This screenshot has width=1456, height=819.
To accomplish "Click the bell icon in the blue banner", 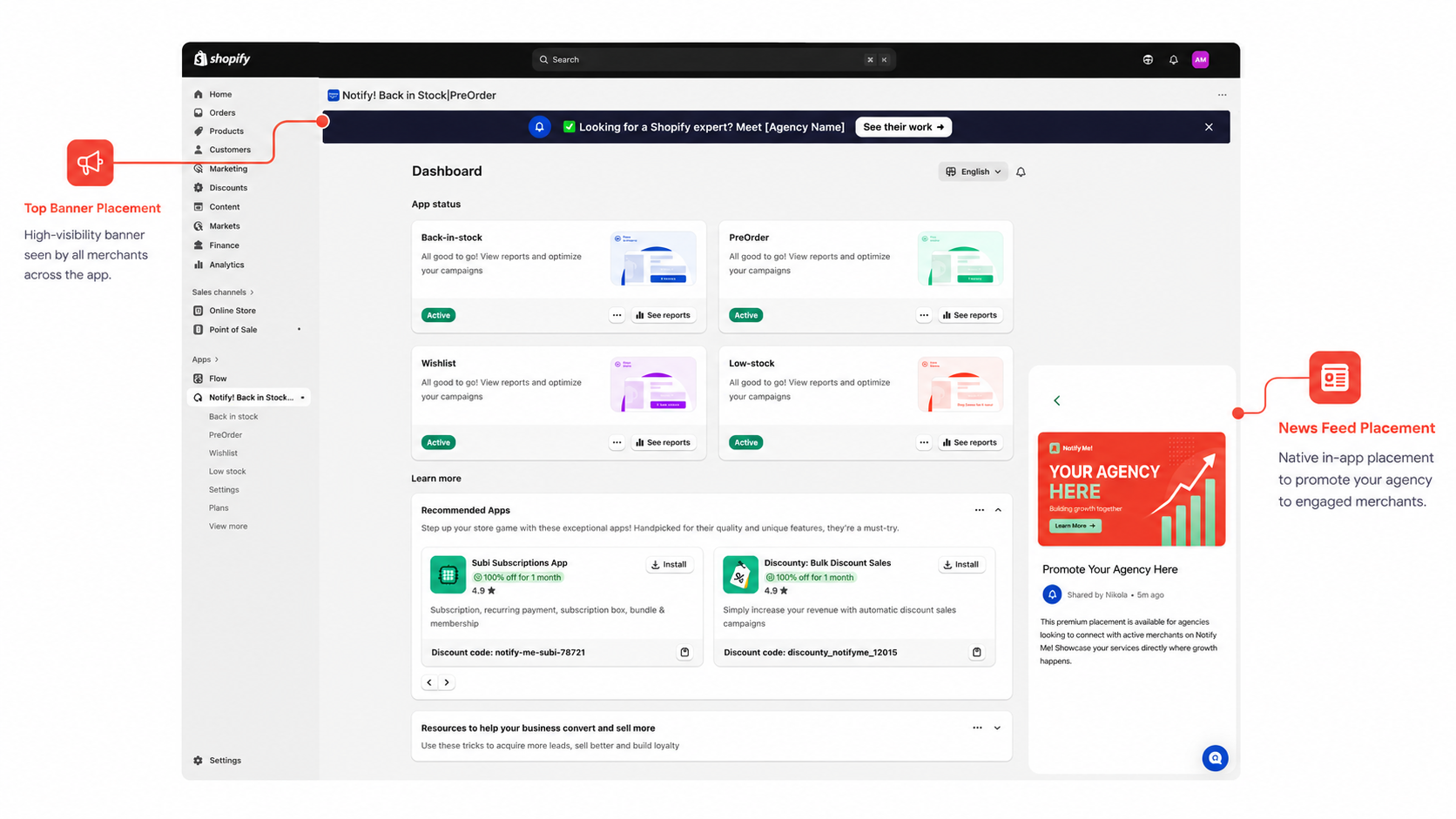I will [539, 127].
